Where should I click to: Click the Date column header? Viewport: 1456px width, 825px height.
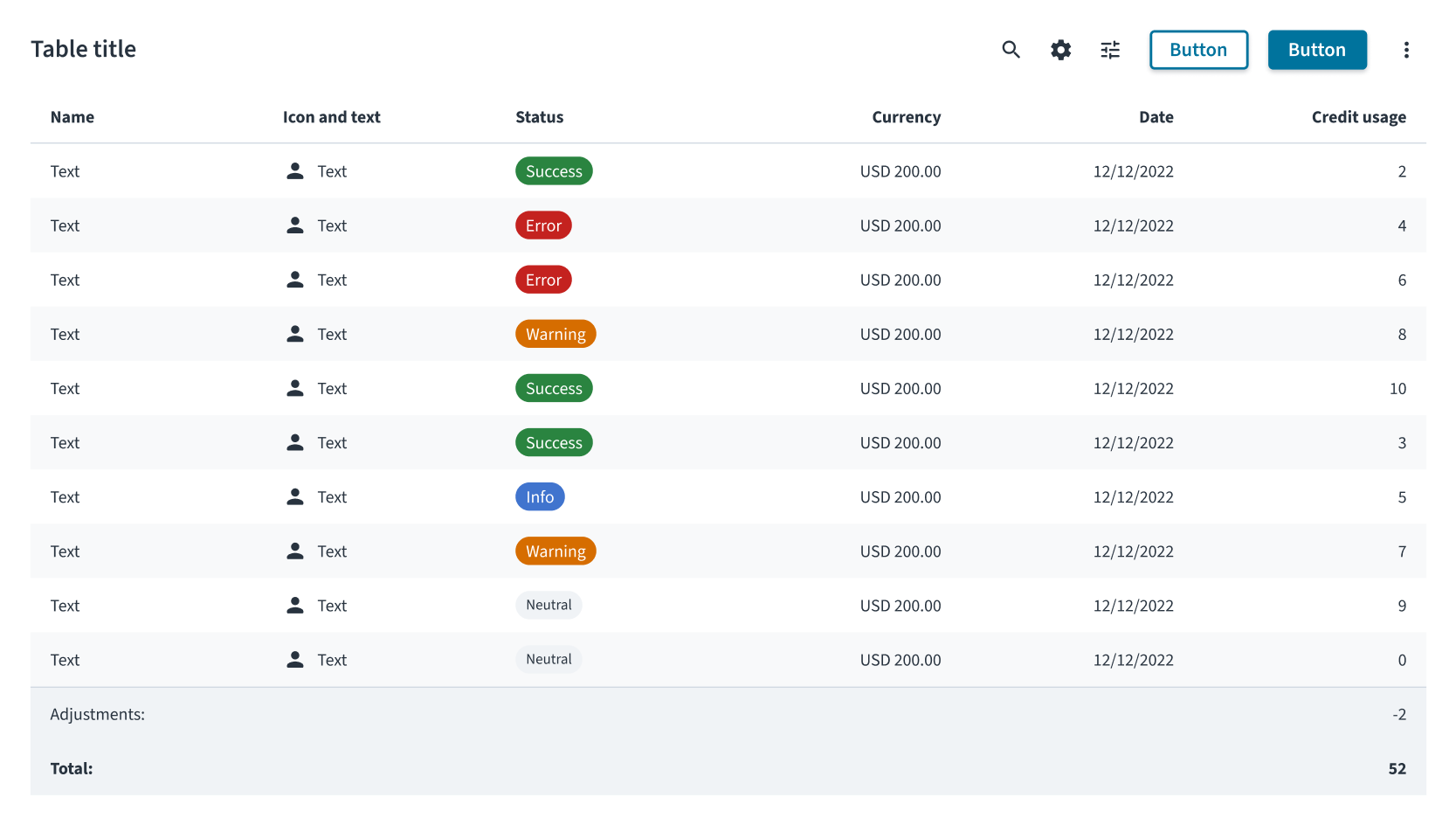click(1156, 117)
